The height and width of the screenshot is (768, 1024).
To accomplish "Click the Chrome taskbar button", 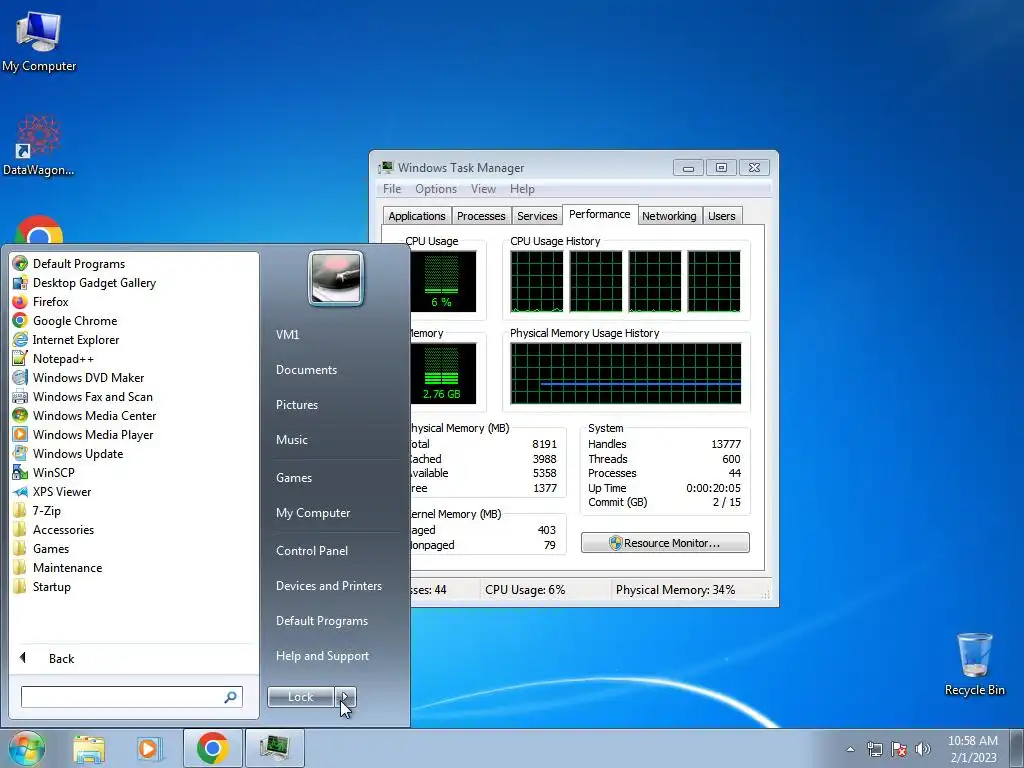I will [212, 748].
